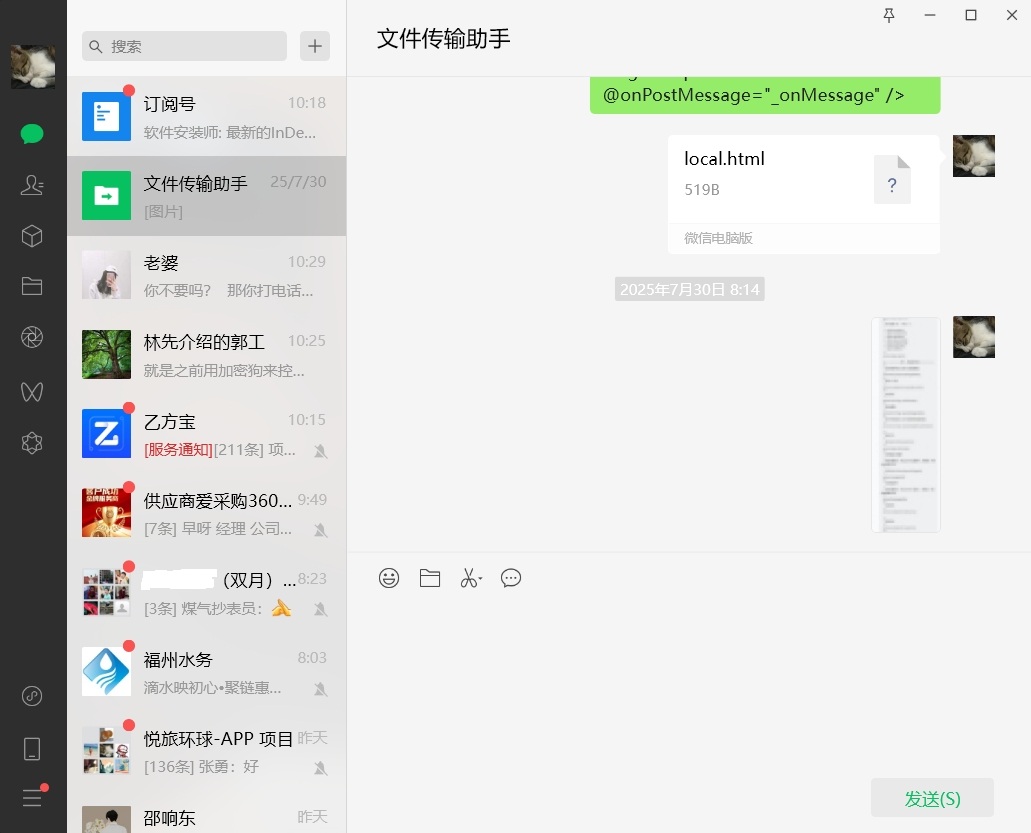Image resolution: width=1031 pixels, height=833 pixels.
Task: Click the green _onMessage code message bubble
Action: tap(765, 95)
